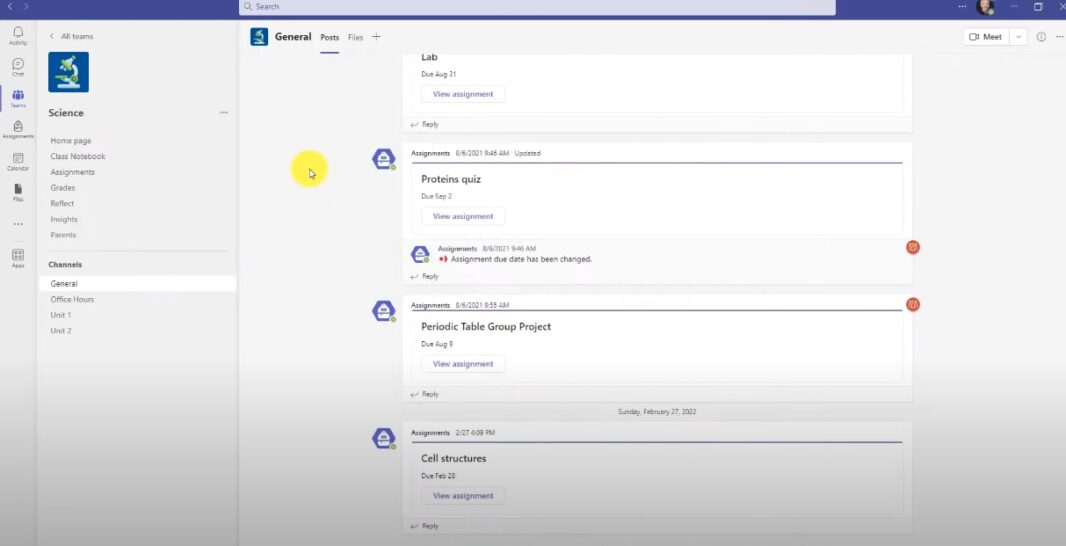Open the Calendar icon in sidebar
Screen dimensions: 1066x546
coord(18,160)
